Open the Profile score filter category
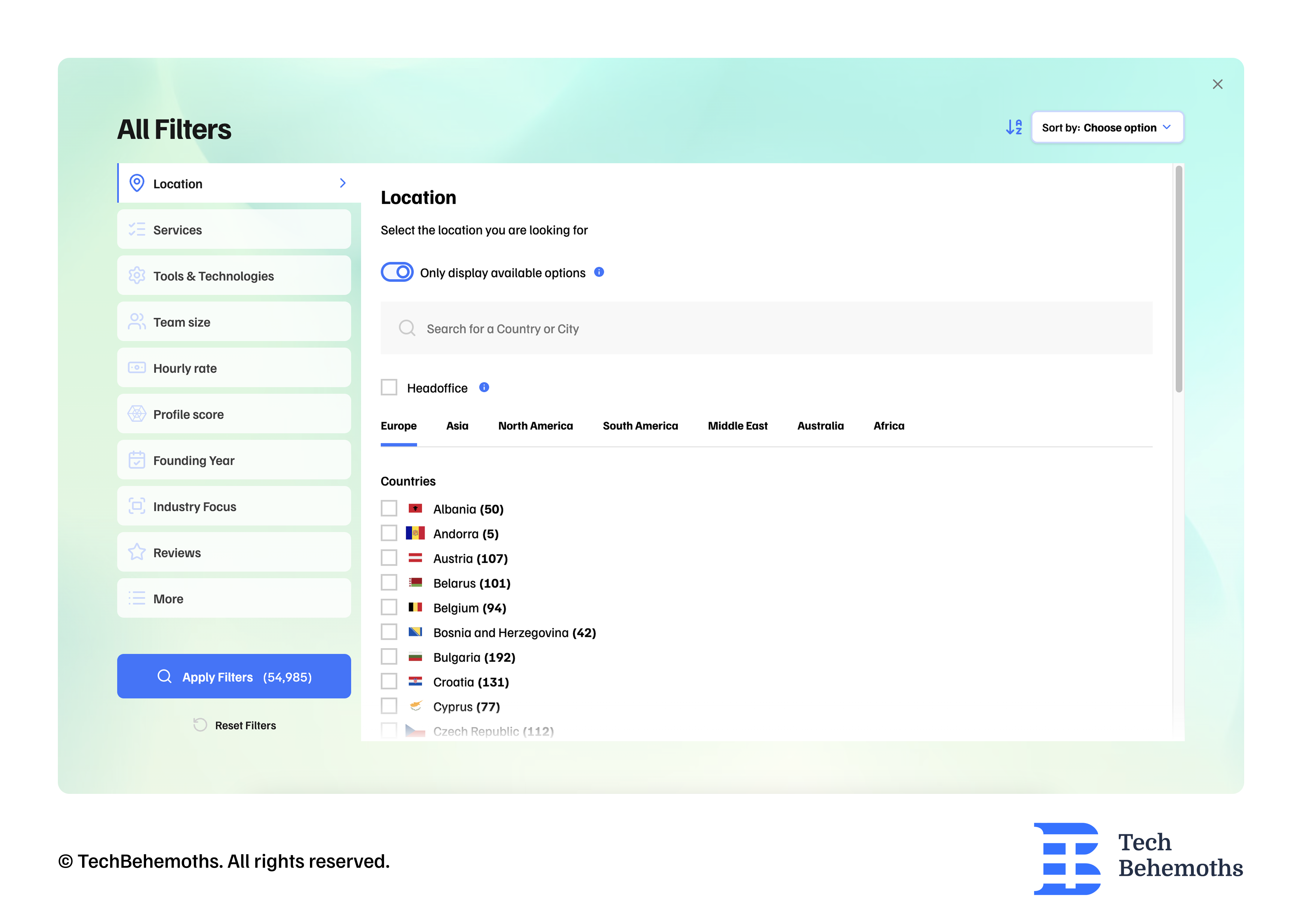Screen dimensions: 1302x924 click(234, 414)
